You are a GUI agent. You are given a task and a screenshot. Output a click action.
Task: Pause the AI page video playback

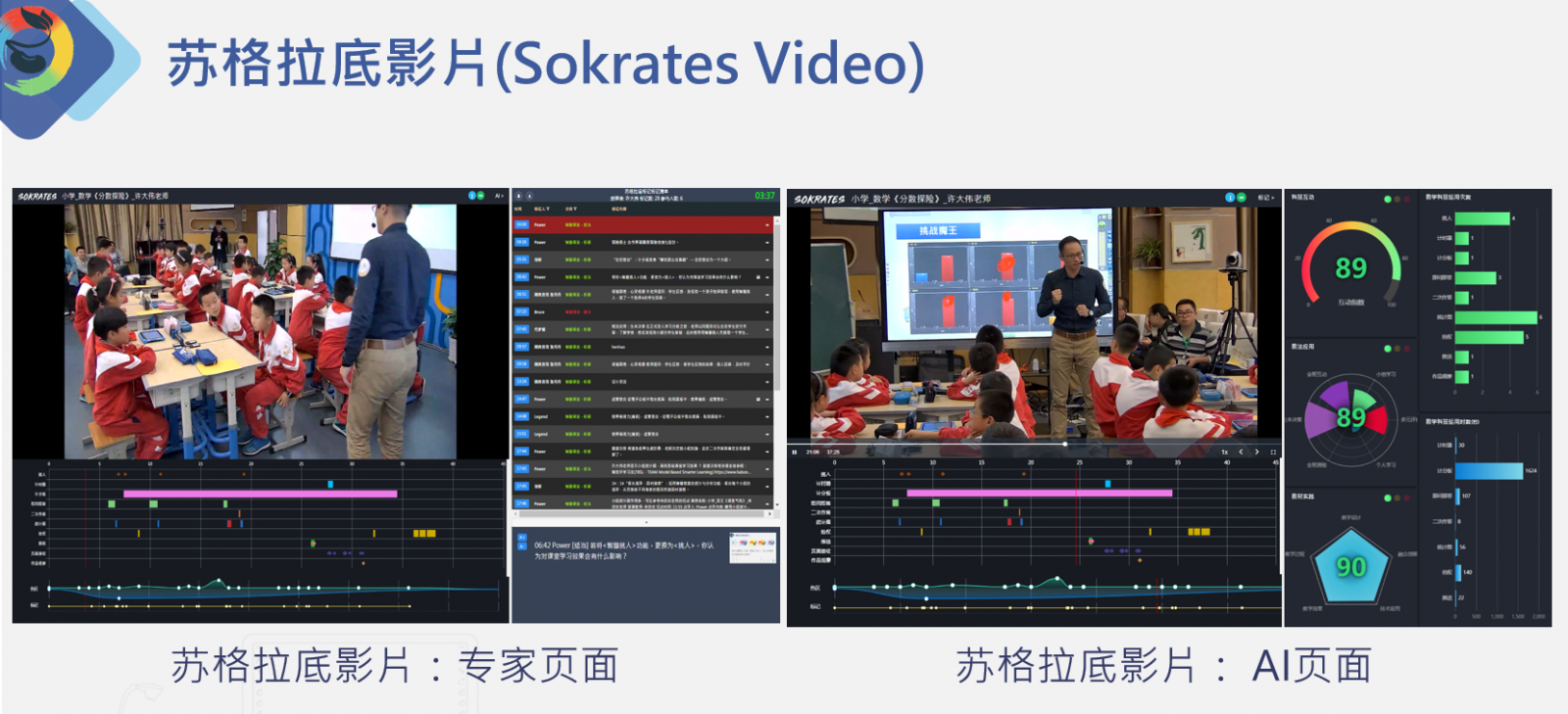click(795, 452)
